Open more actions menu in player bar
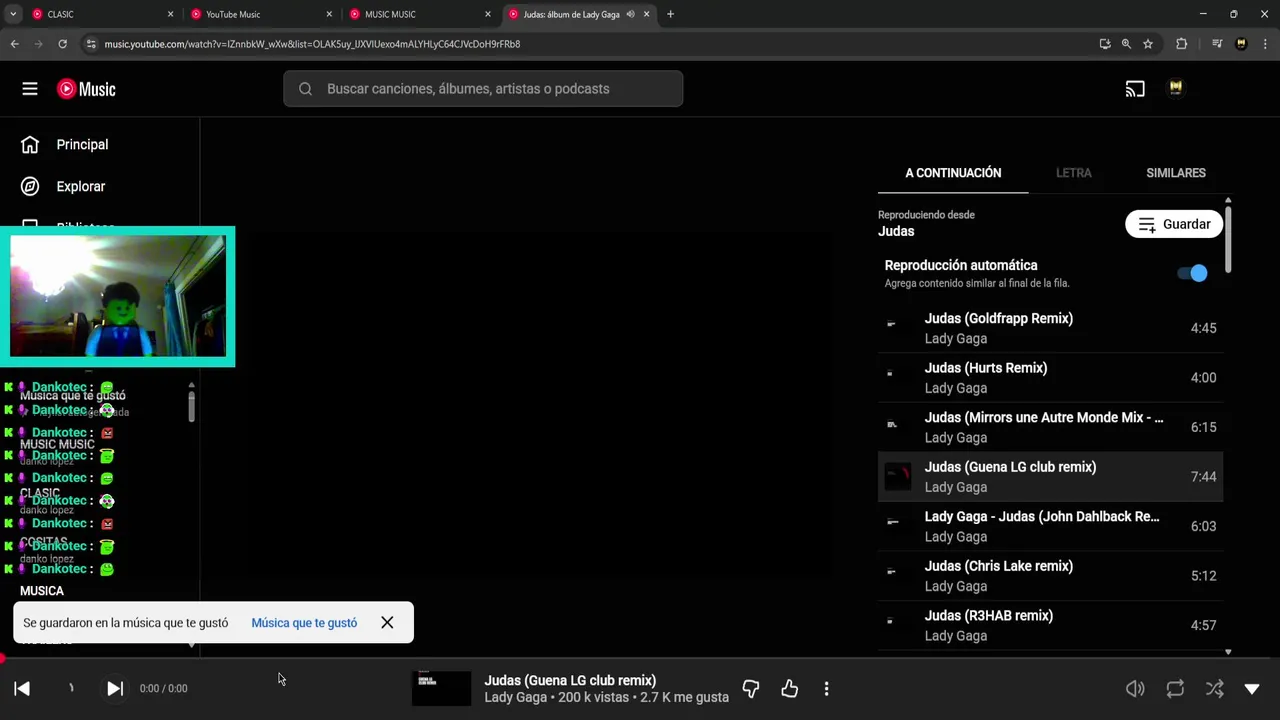Image resolution: width=1280 pixels, height=720 pixels. click(826, 688)
